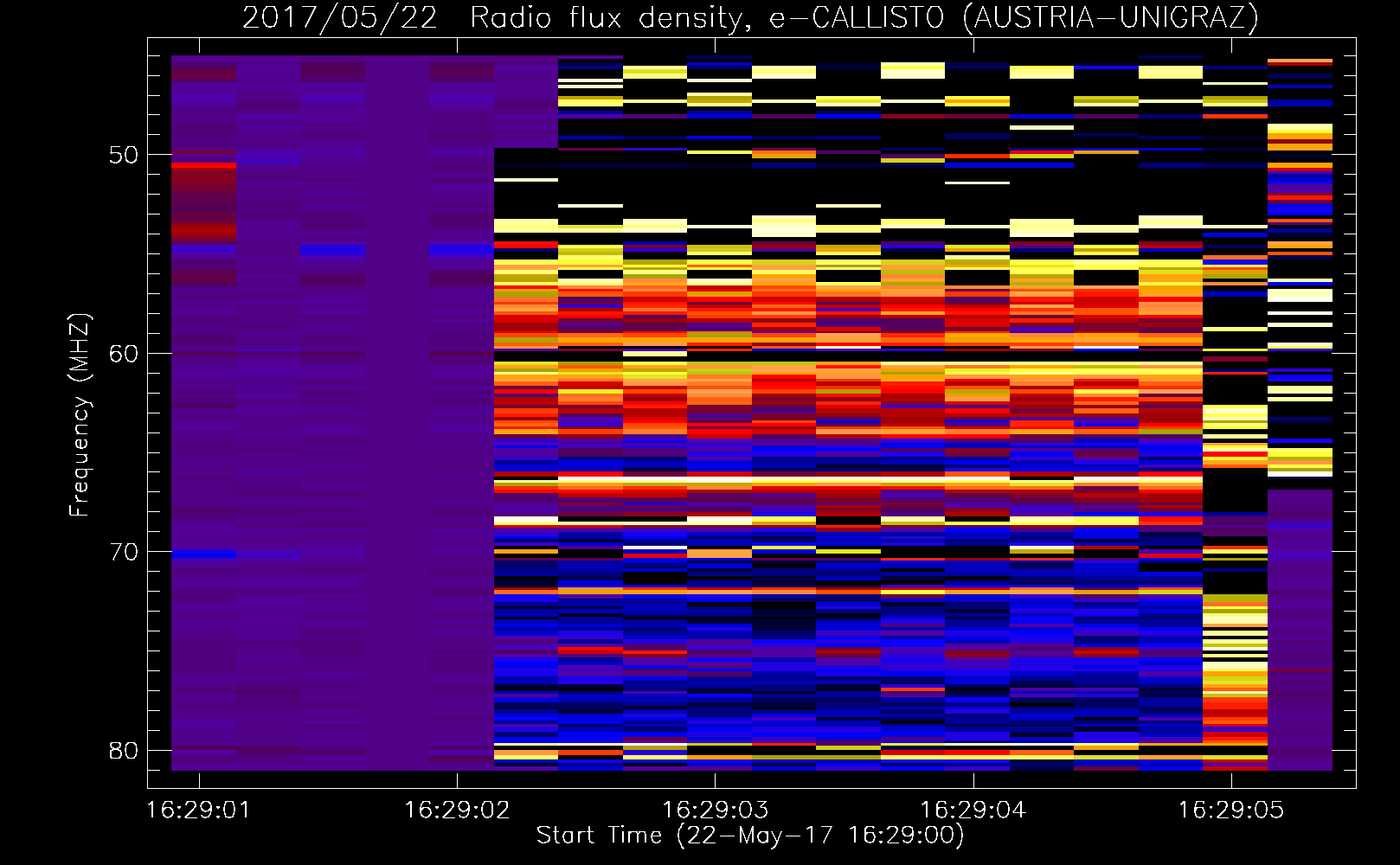Click the 16:29:03 time tick label

[715, 810]
